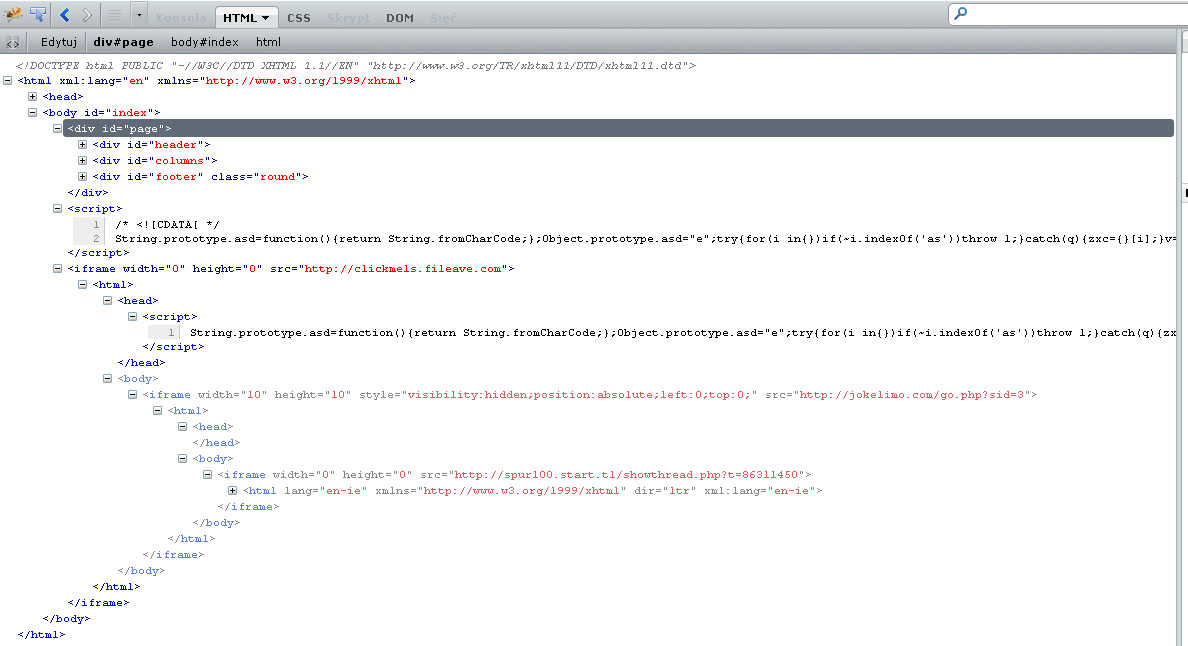Select the /* <![CDATA[ */ script line
The width and height of the screenshot is (1188, 646).
(167, 225)
